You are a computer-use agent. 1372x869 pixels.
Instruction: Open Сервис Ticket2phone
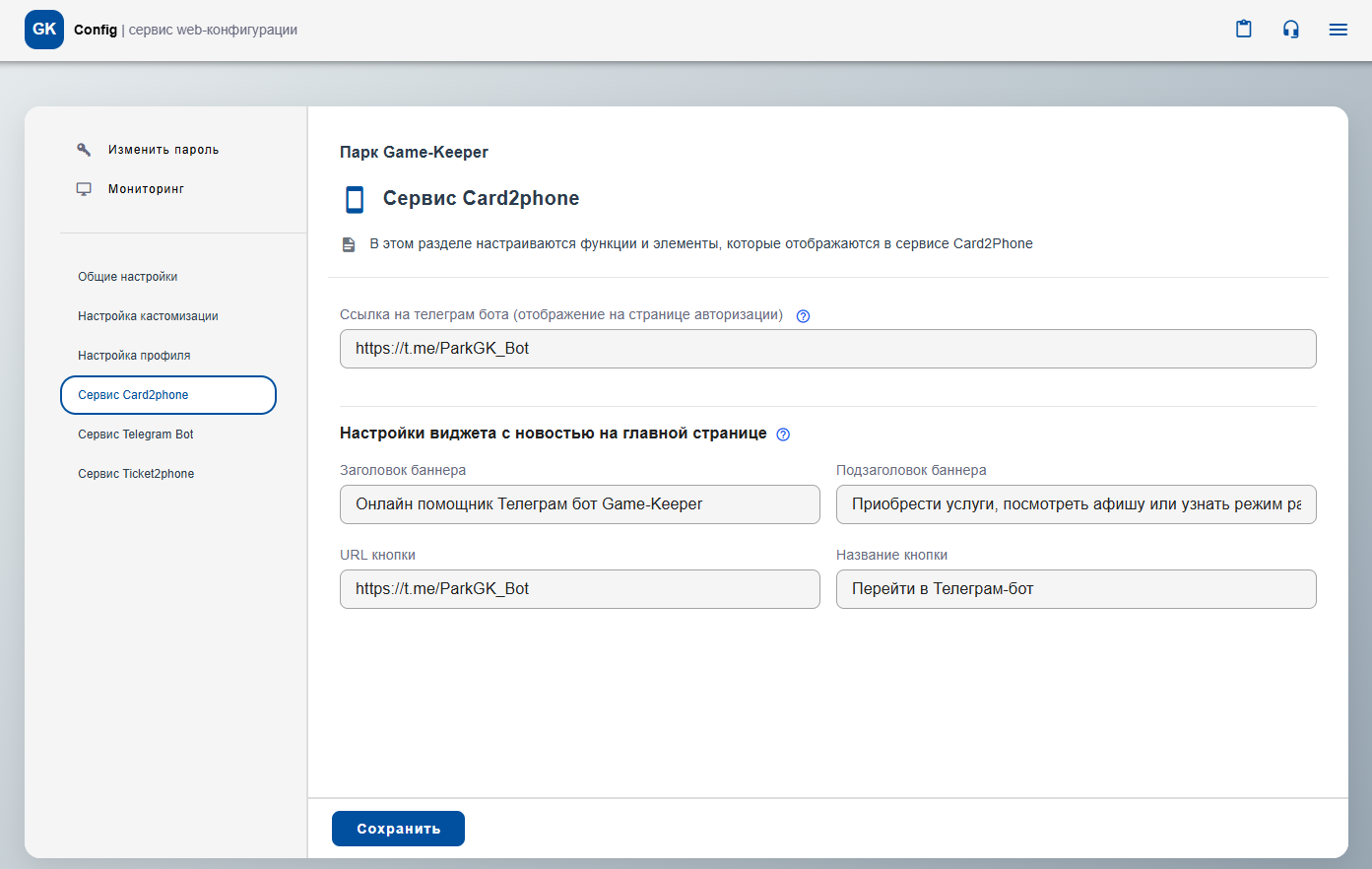coord(136,474)
